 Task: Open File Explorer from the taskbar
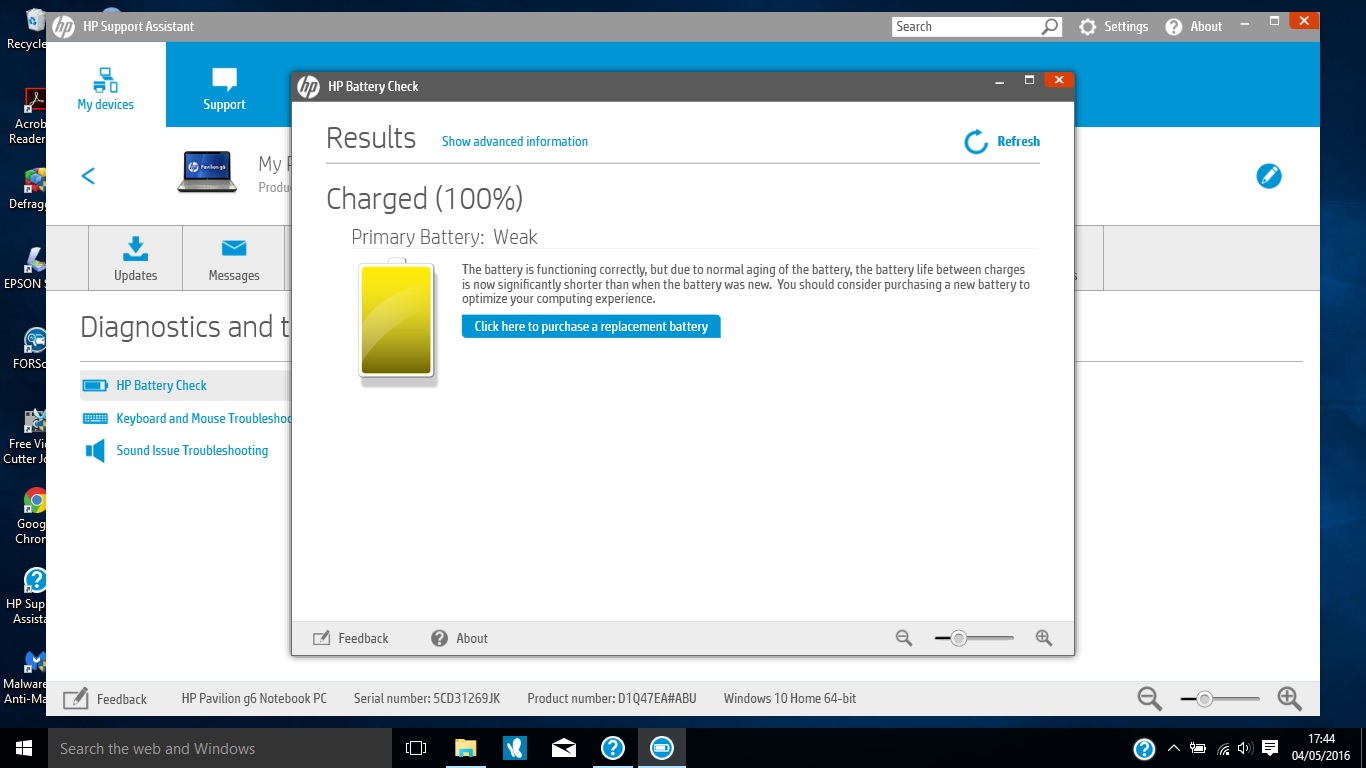[465, 748]
